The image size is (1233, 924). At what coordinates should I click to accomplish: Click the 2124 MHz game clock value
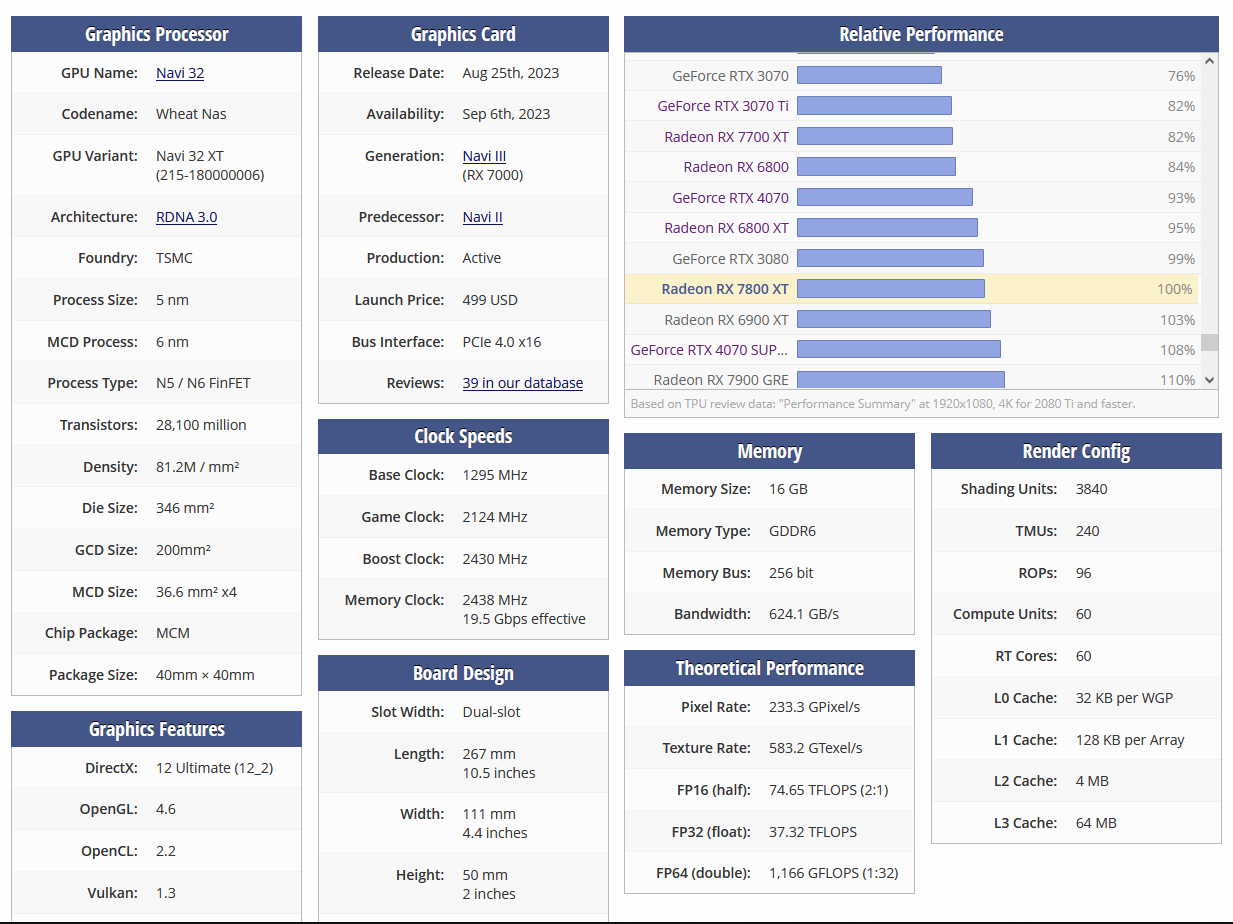(495, 517)
